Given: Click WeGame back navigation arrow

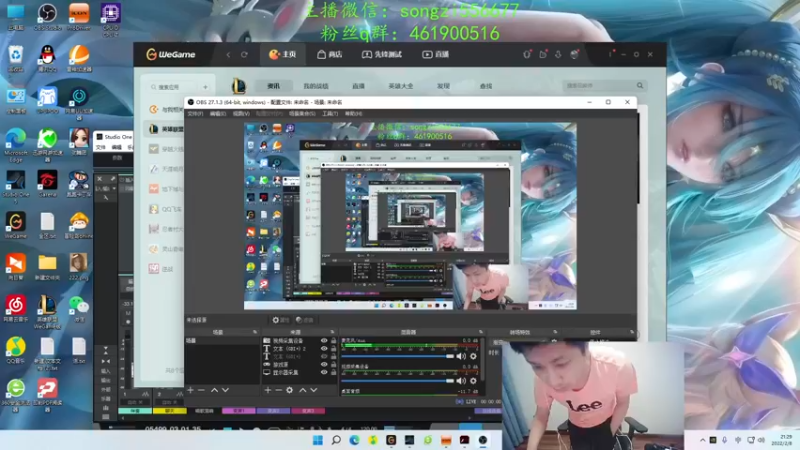Looking at the screenshot, I should point(228,55).
